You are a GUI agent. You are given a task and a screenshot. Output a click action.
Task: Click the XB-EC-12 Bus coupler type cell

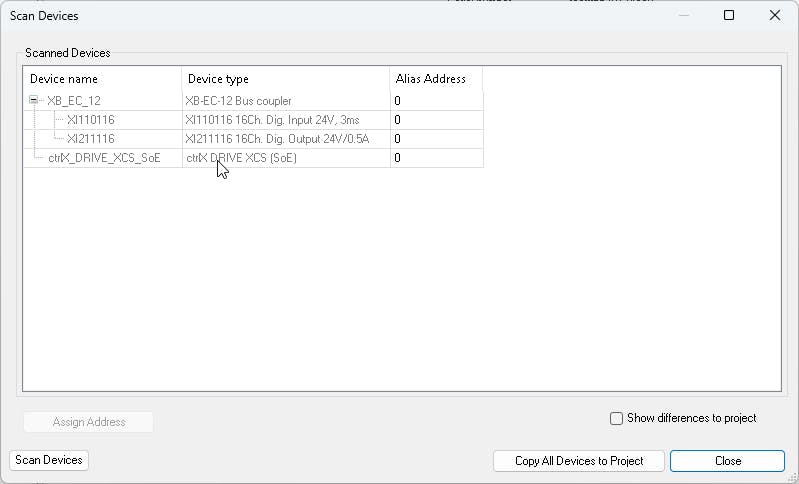click(286, 101)
